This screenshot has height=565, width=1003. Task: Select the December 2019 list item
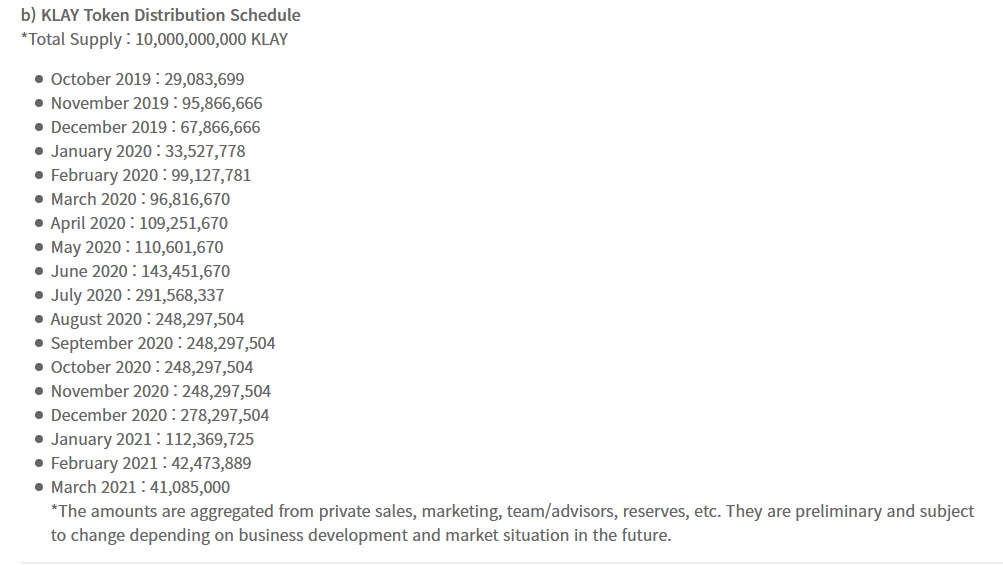click(x=155, y=127)
